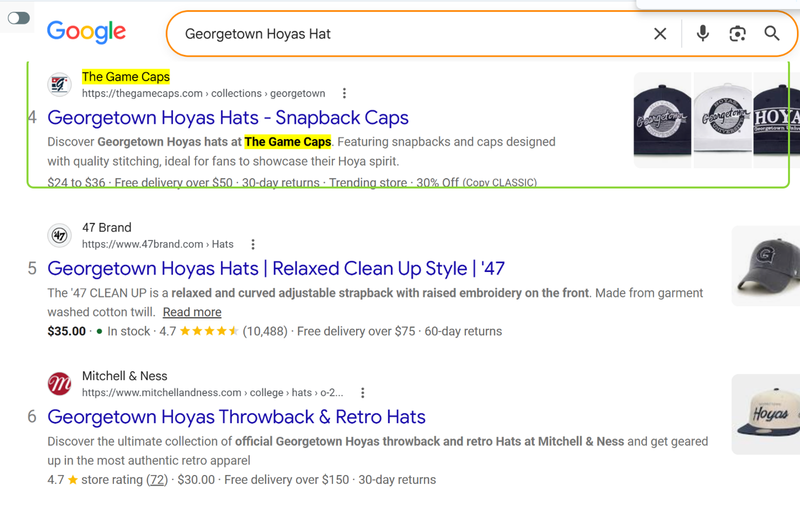Click The Game Caps site favicon

pos(60,84)
